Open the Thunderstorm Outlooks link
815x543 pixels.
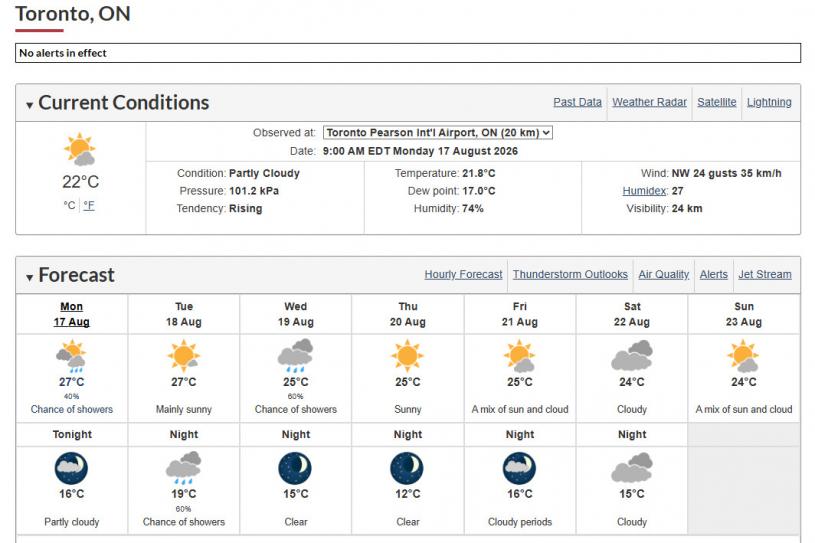click(570, 274)
